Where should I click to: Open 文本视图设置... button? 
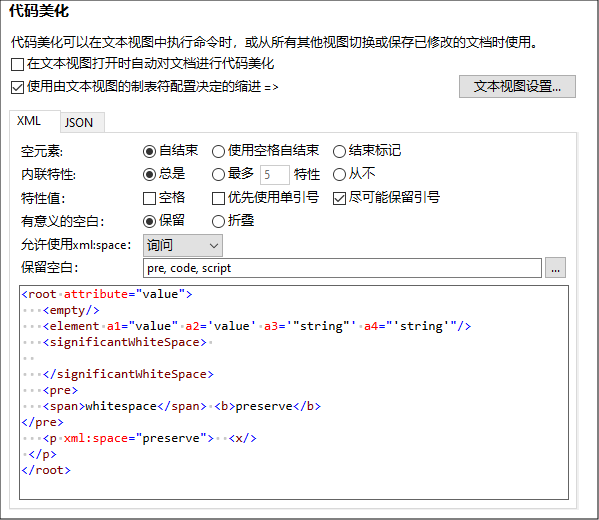point(517,86)
